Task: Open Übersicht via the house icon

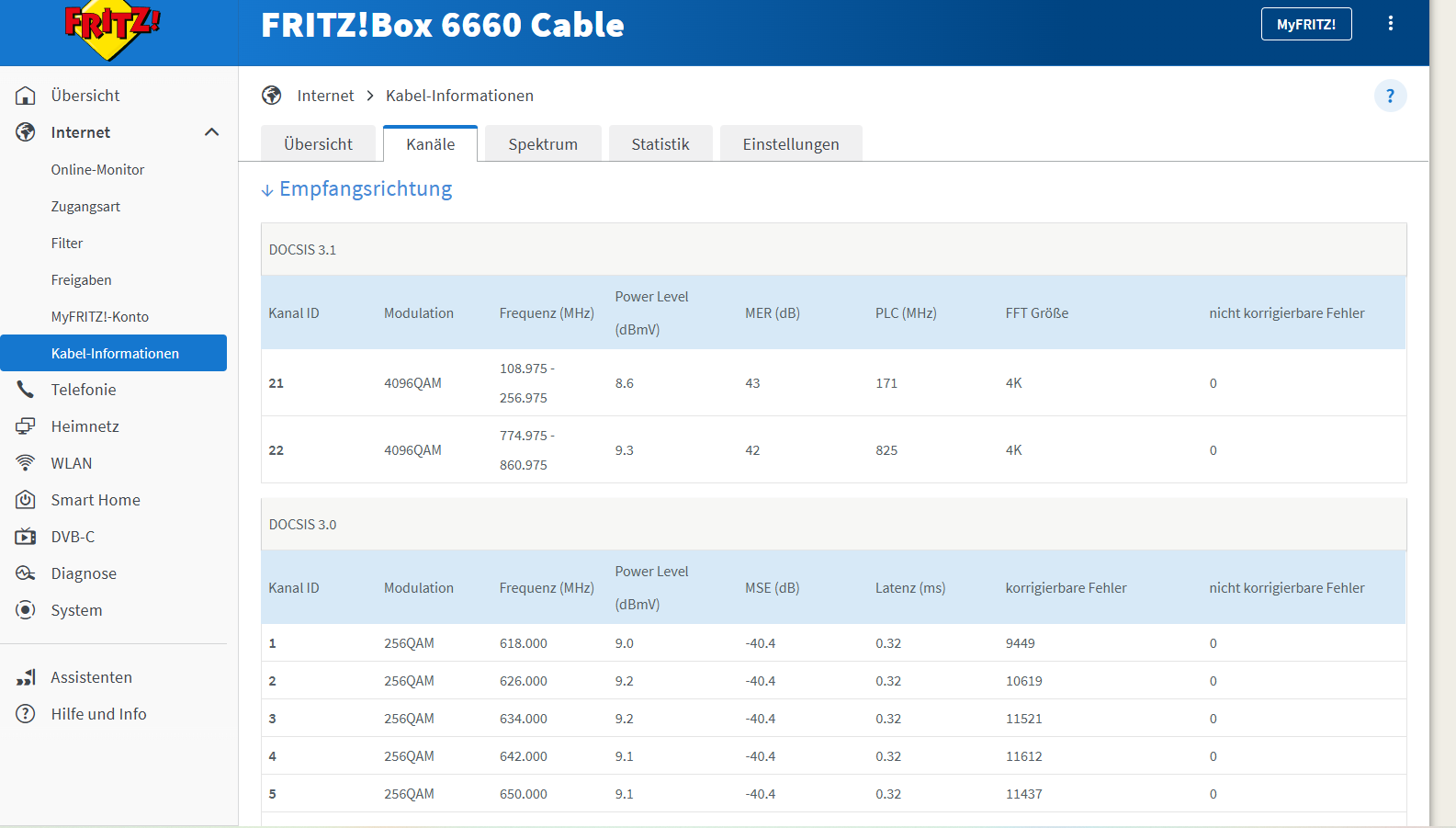Action: click(26, 96)
